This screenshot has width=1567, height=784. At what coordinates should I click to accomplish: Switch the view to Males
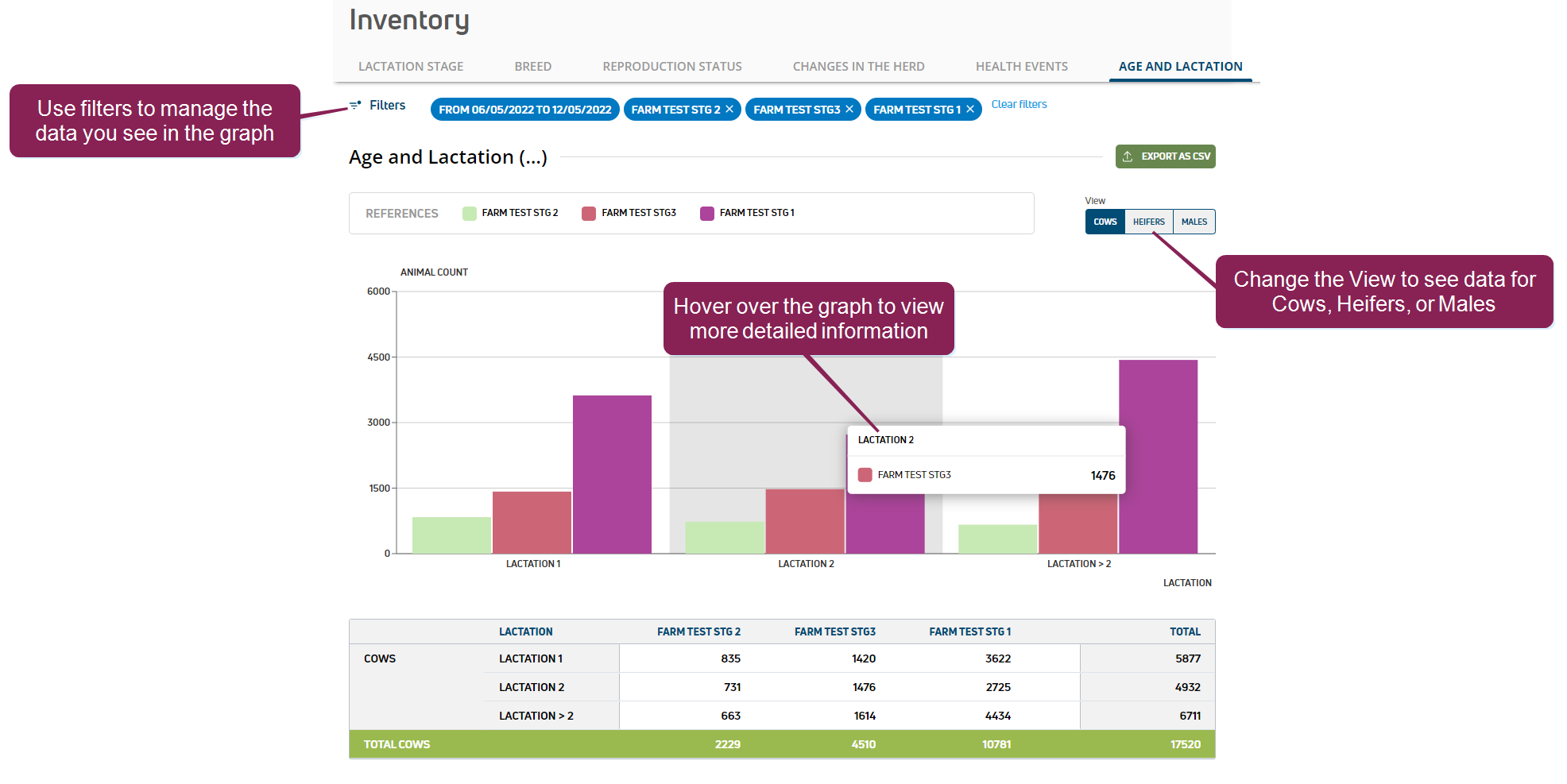click(x=1194, y=222)
